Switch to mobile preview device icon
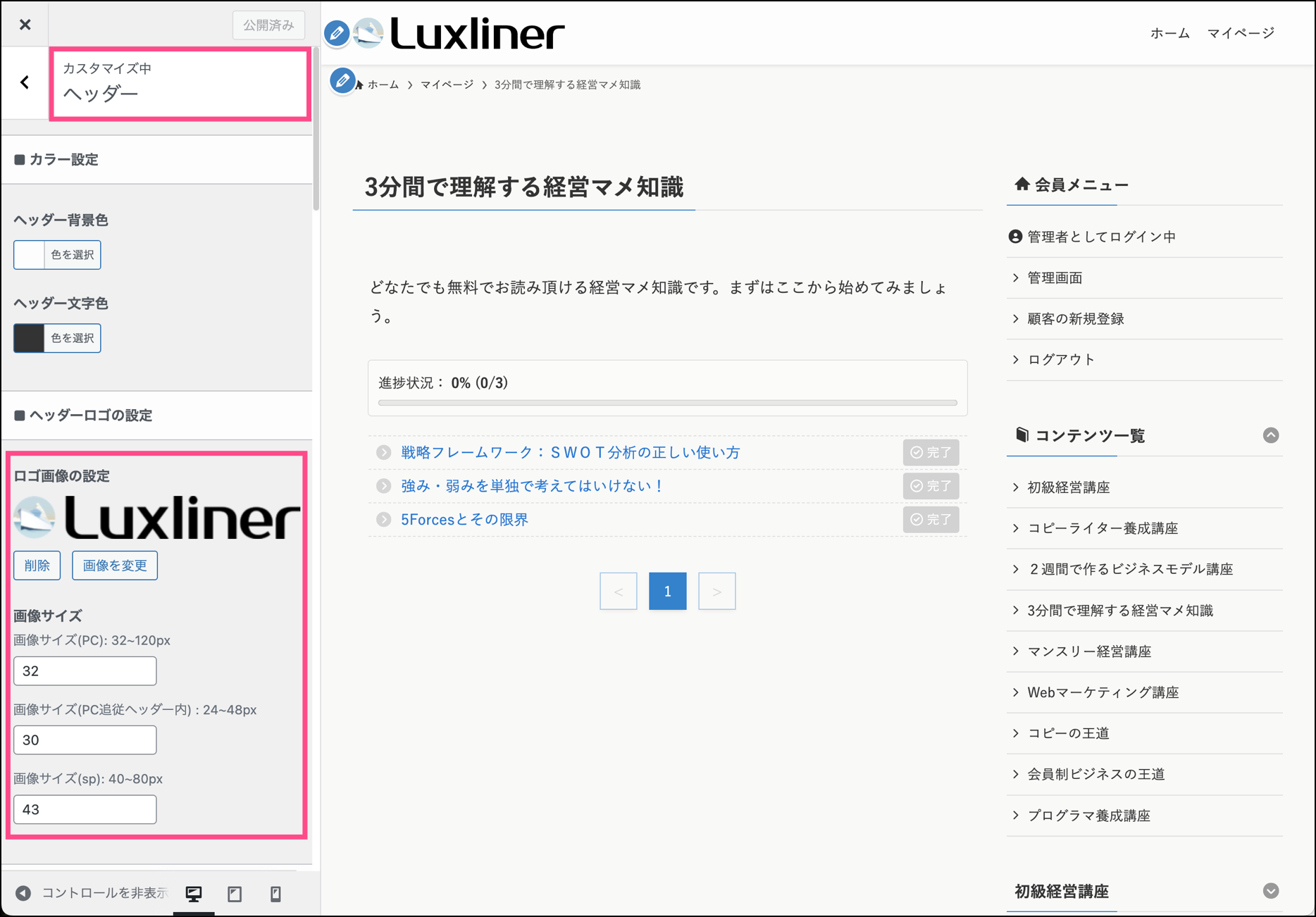1316x917 pixels. click(x=275, y=894)
